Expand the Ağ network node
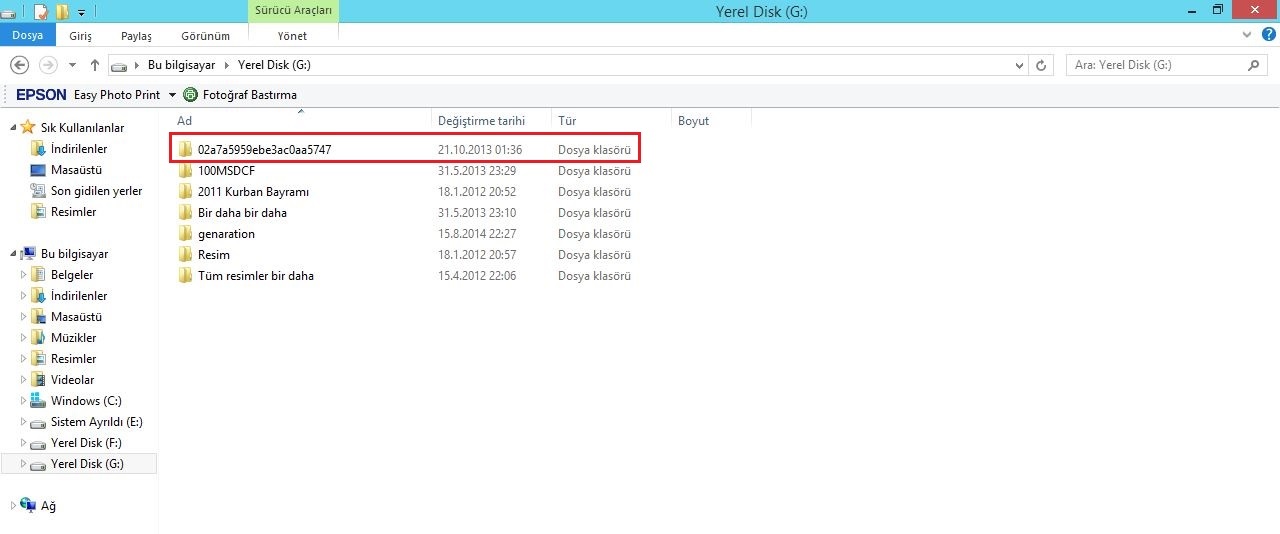Screen dimensions: 1280x534 (x=13, y=505)
